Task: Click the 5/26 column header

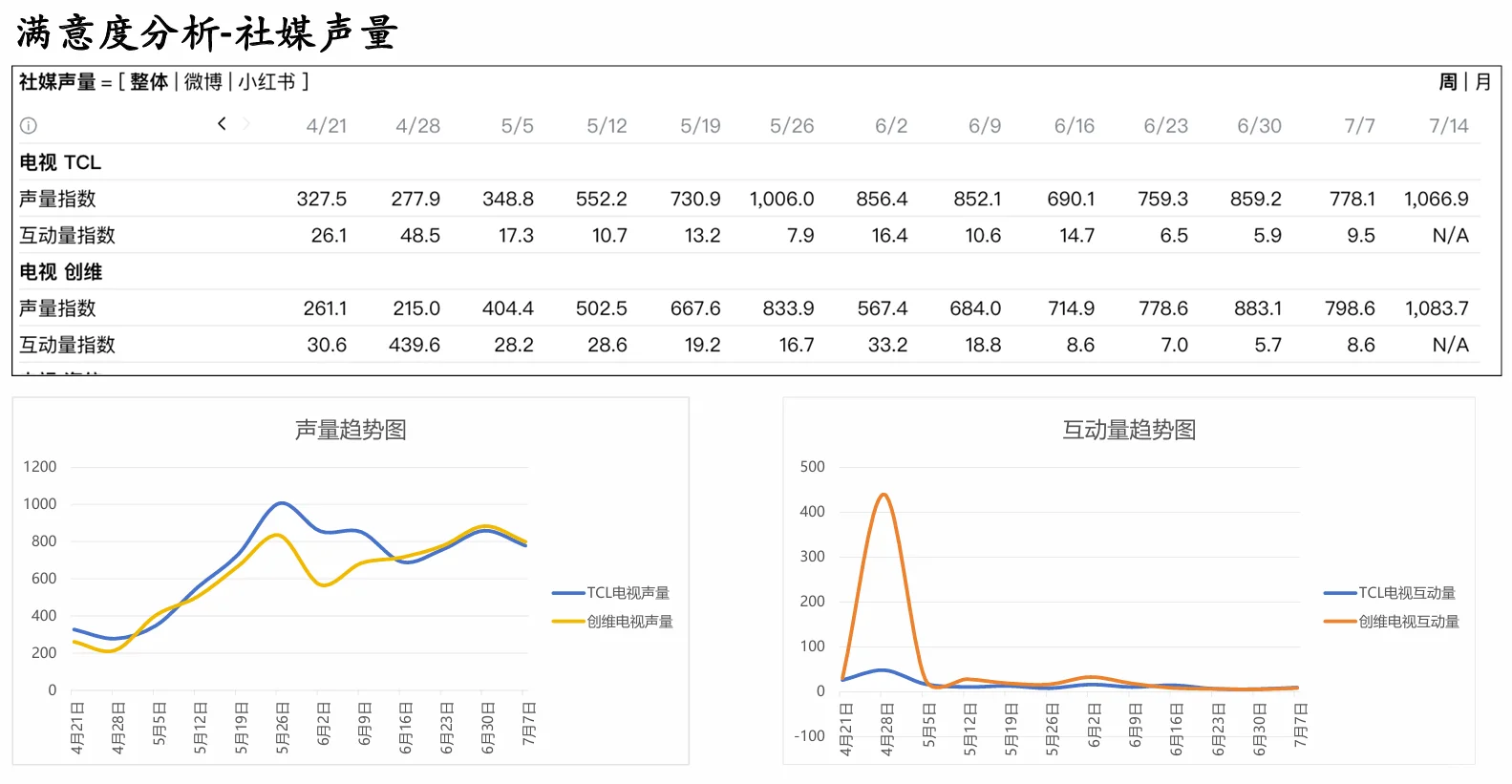Action: point(793,126)
